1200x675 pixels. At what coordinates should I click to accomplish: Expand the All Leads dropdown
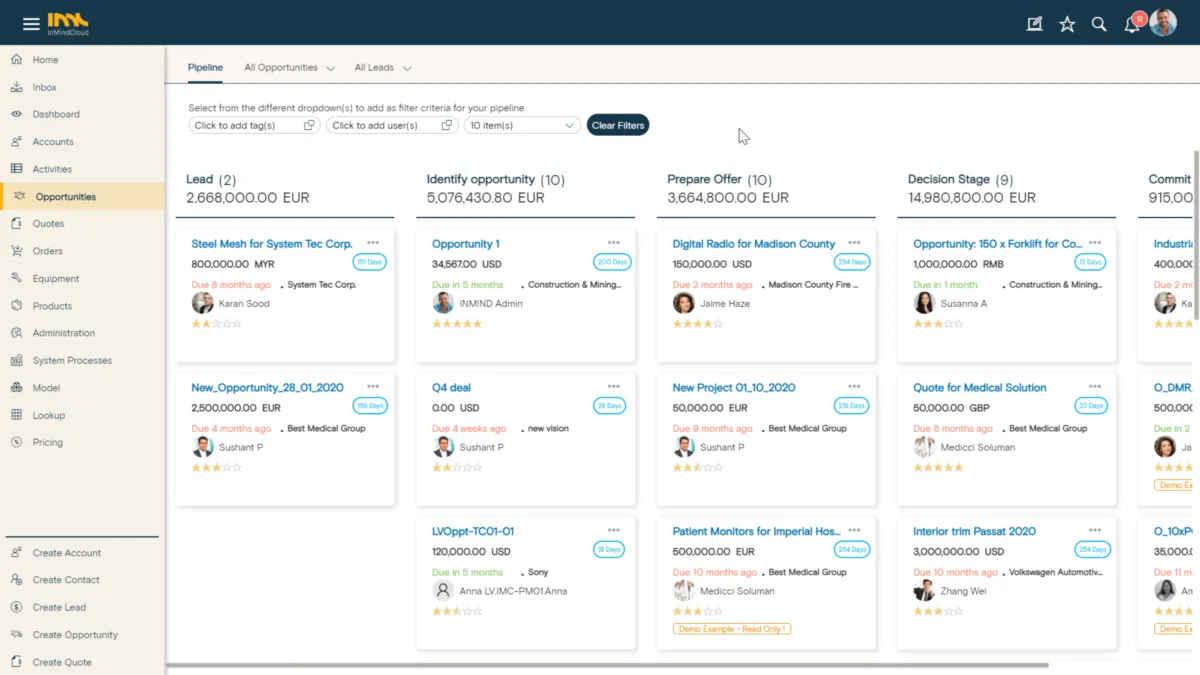pos(407,69)
